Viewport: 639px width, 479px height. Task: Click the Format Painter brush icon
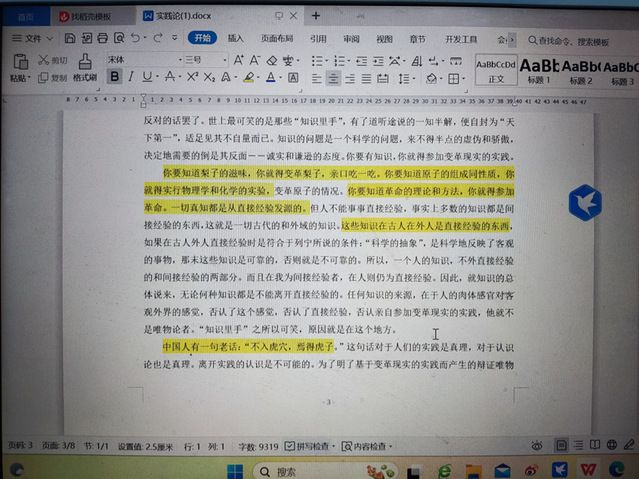[86, 61]
